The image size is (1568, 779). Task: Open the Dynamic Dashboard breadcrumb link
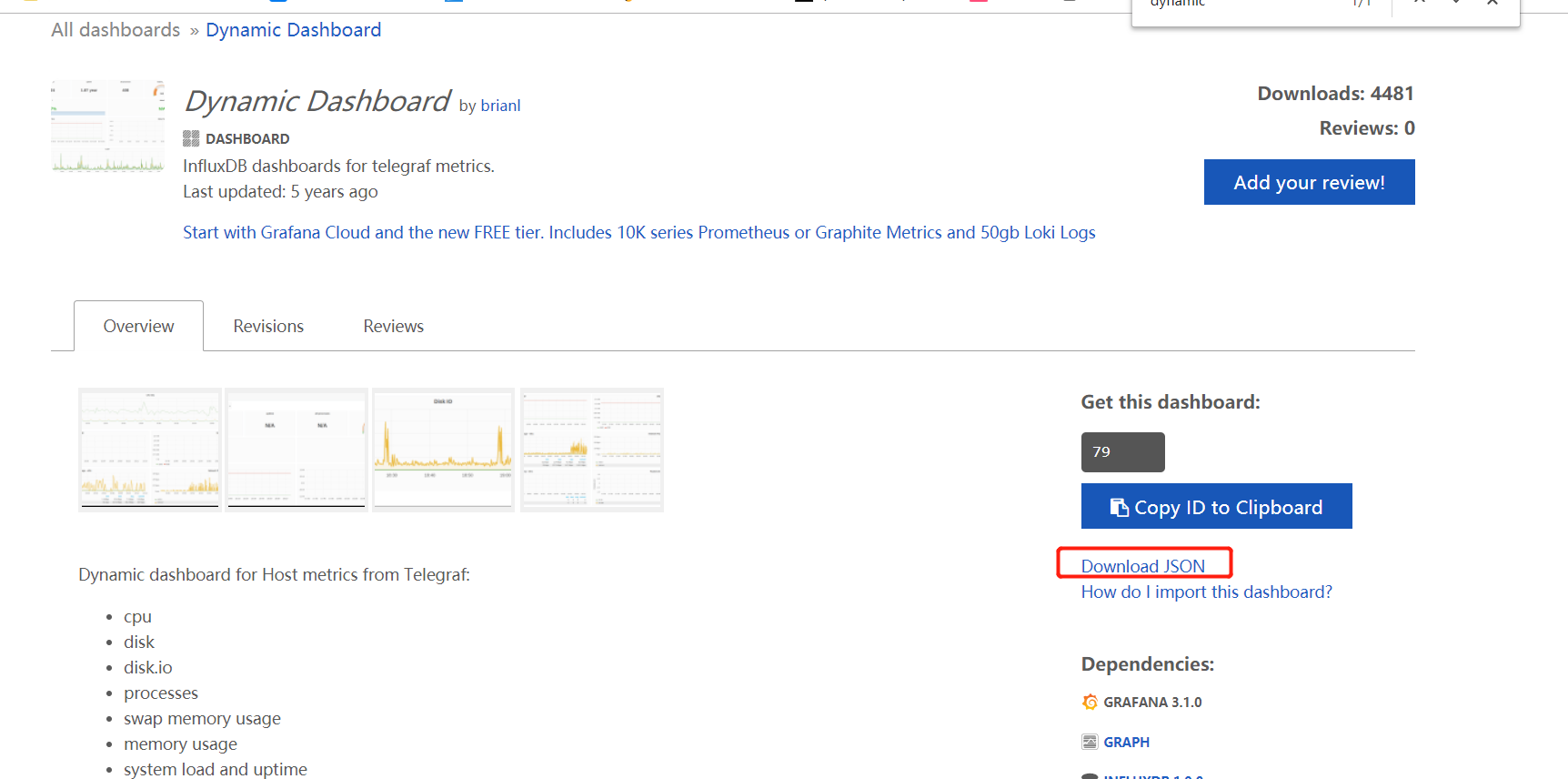coord(293,30)
